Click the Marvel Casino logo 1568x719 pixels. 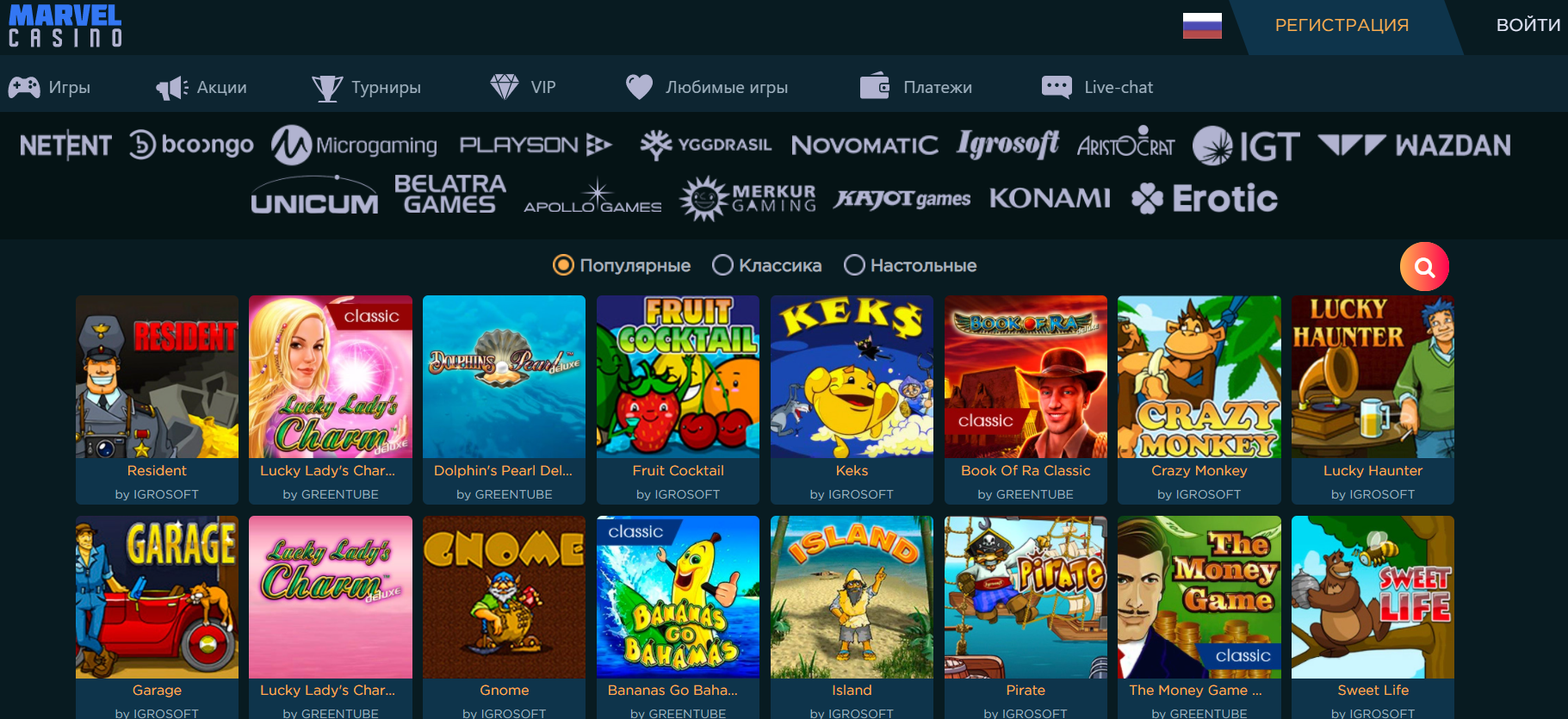65,26
